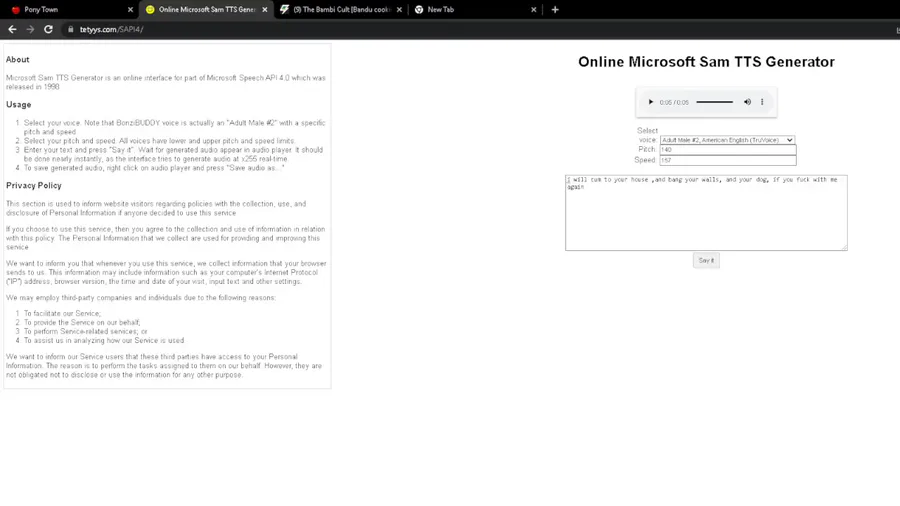The image size is (900, 506).
Task: Click the 'Pitch' label
Action: pyautogui.click(x=647, y=149)
